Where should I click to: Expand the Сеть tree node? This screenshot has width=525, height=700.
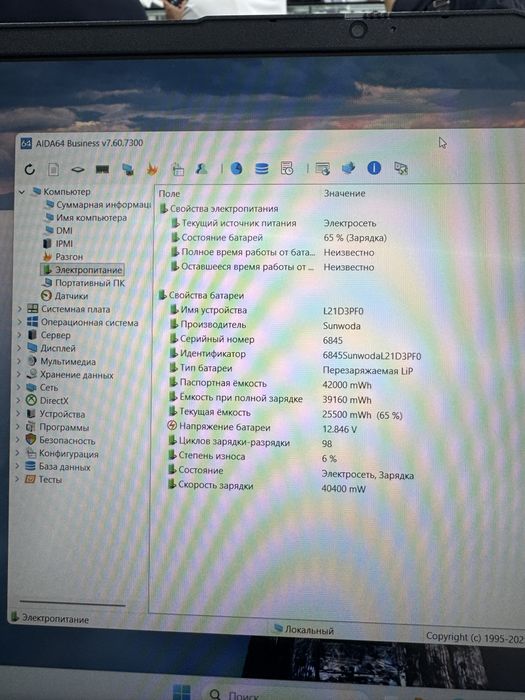[18, 388]
